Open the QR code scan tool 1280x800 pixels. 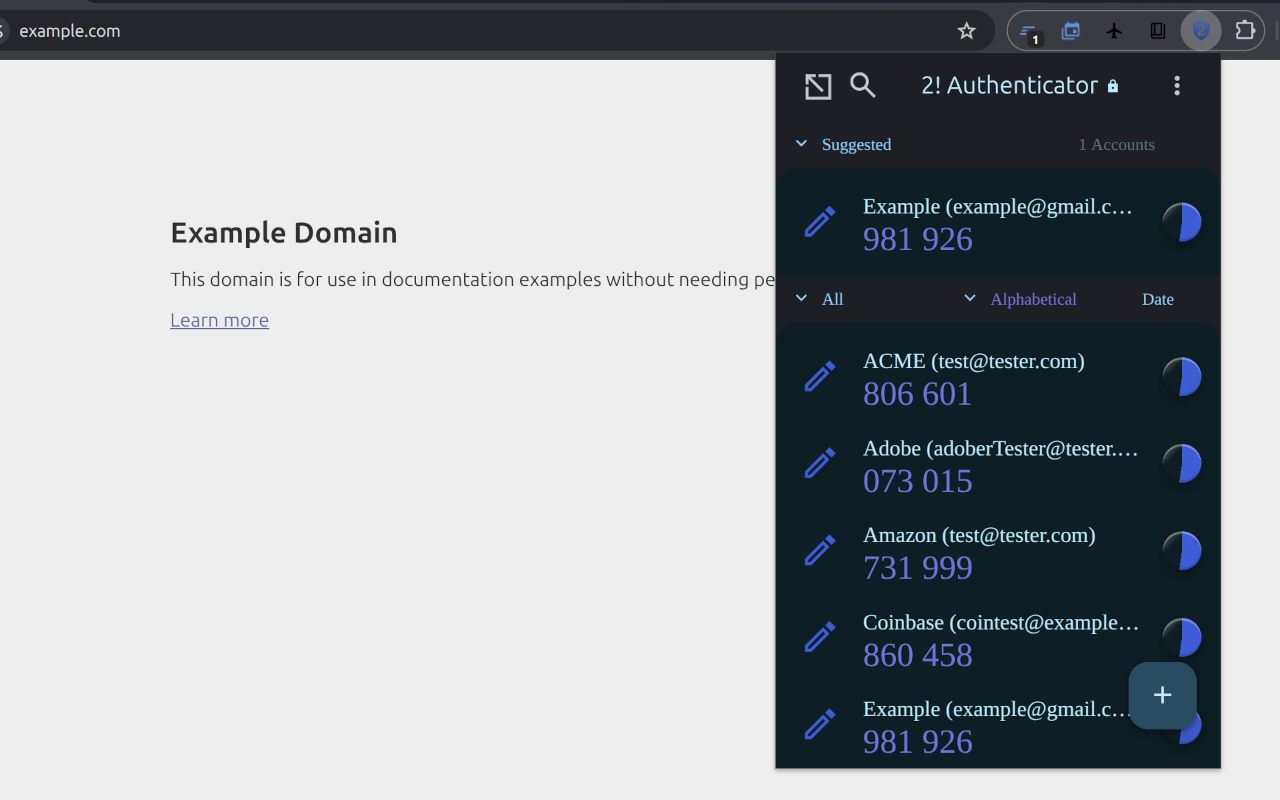pos(818,86)
